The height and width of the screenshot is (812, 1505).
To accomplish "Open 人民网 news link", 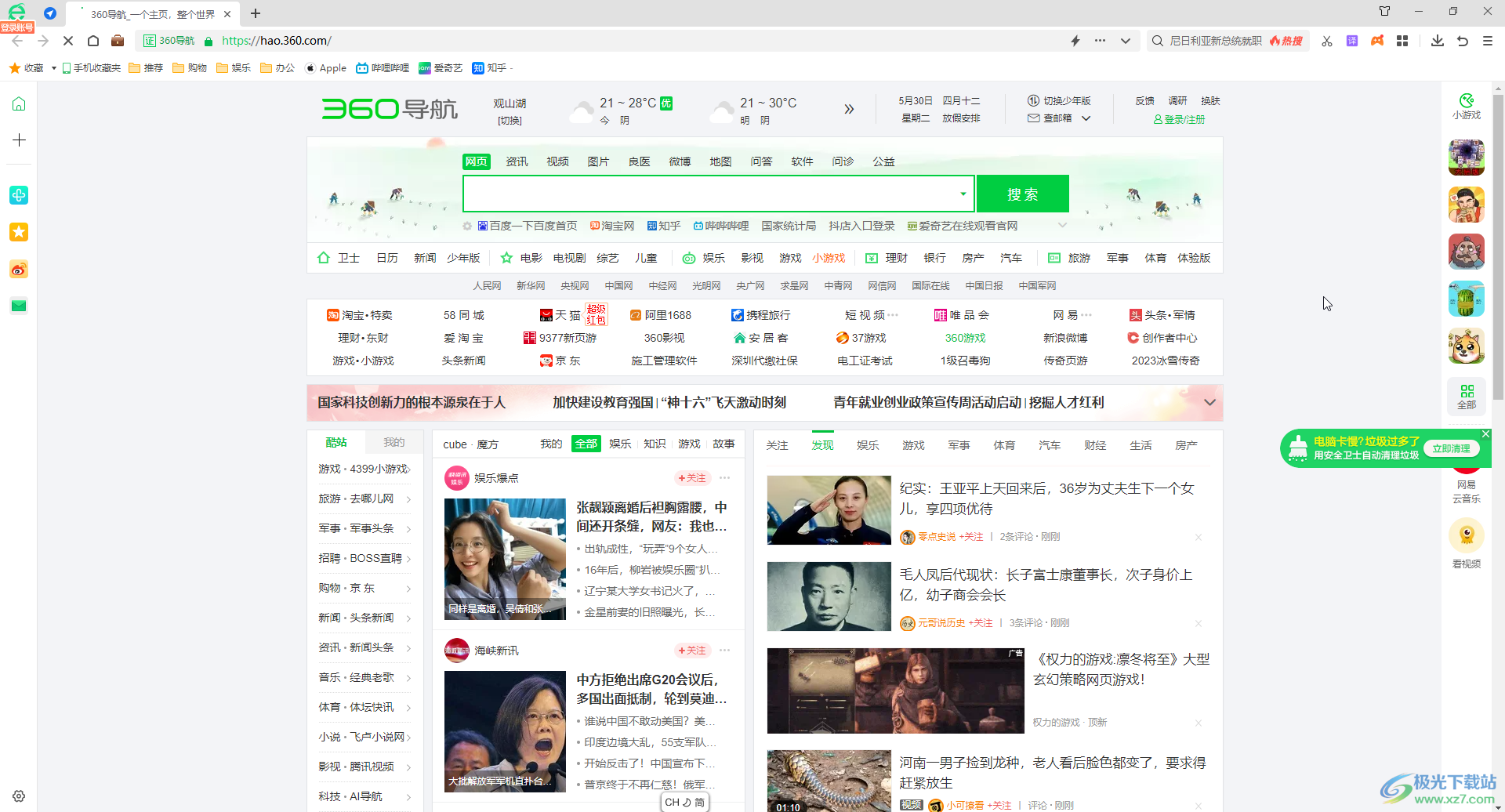I will pos(487,286).
